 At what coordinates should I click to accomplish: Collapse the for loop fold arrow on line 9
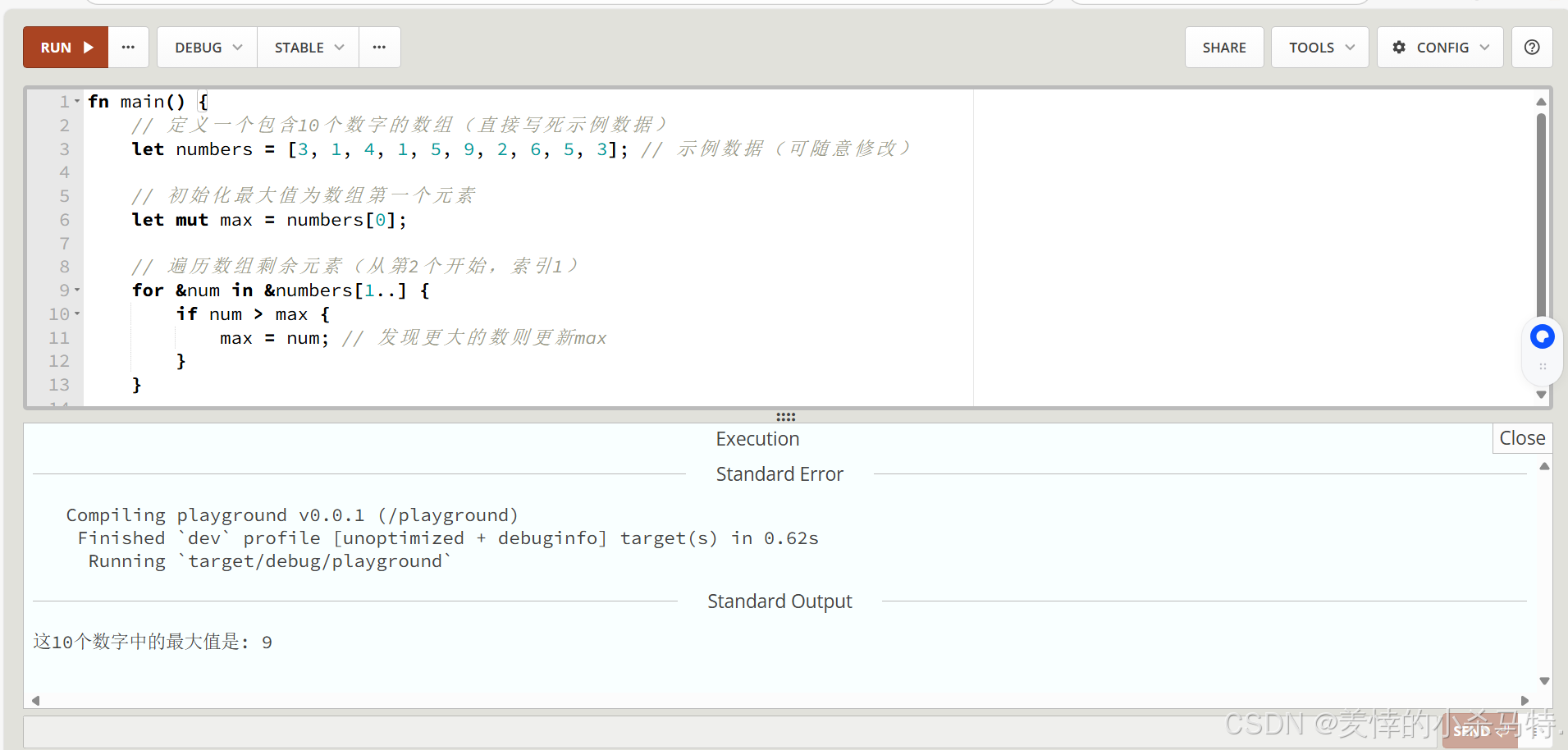pyautogui.click(x=77, y=290)
